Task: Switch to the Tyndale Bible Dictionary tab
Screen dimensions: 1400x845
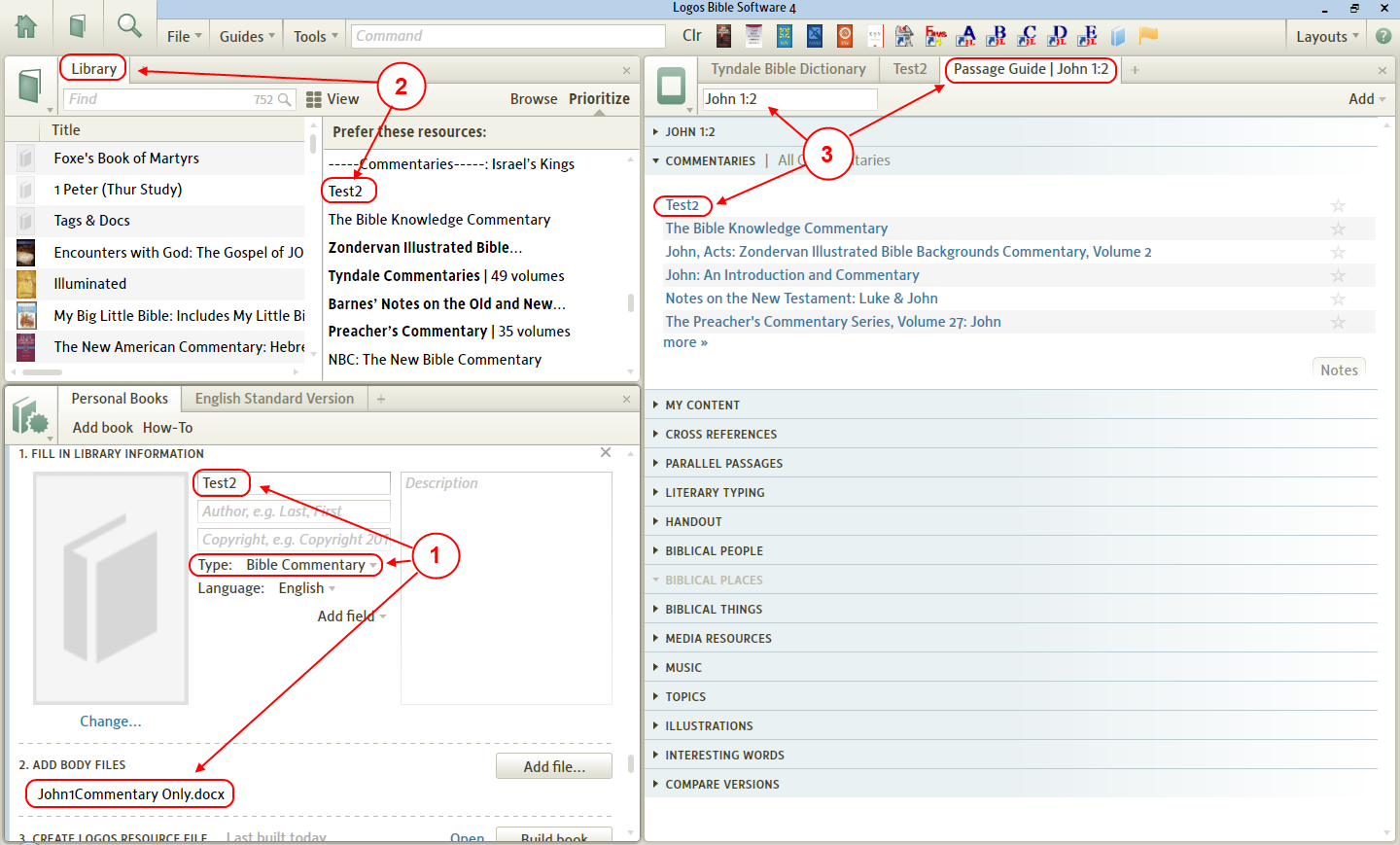Action: click(788, 69)
